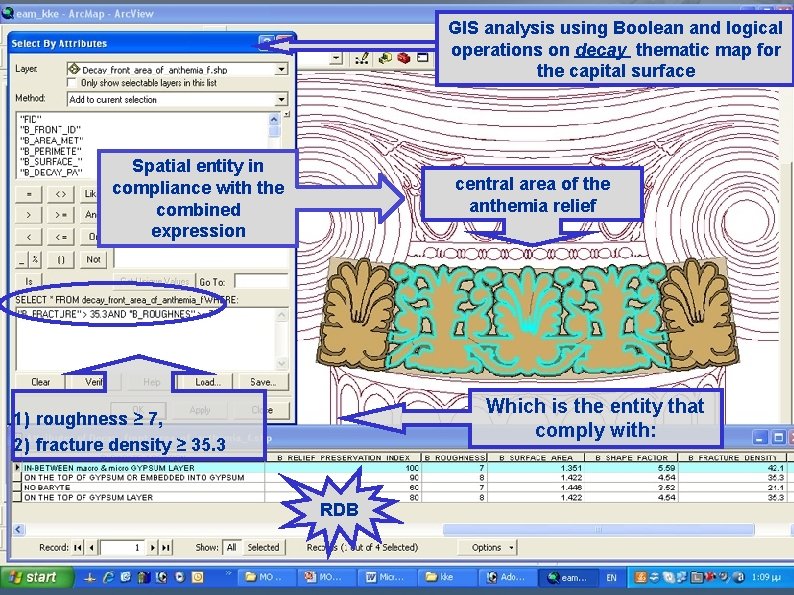Screen dimensions: 794x595
Task: Select "B_AREA_MET" field in list
Action: click(51, 141)
